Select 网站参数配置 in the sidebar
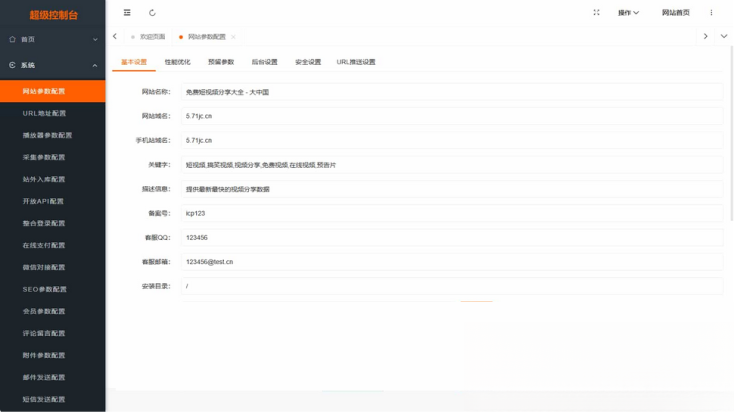746x412 pixels. click(53, 91)
